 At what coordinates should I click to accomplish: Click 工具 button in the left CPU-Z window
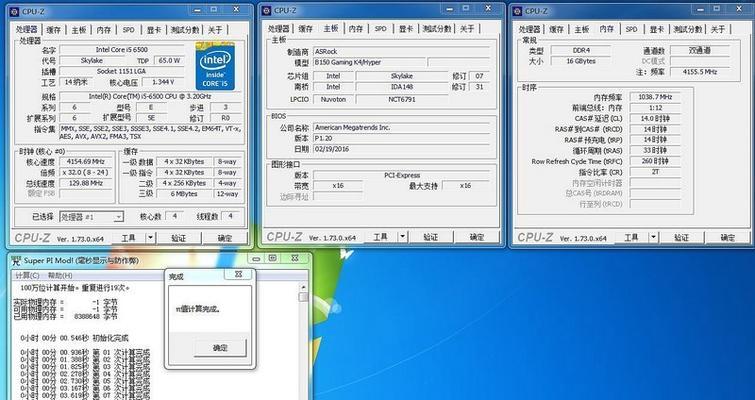pyautogui.click(x=128, y=238)
